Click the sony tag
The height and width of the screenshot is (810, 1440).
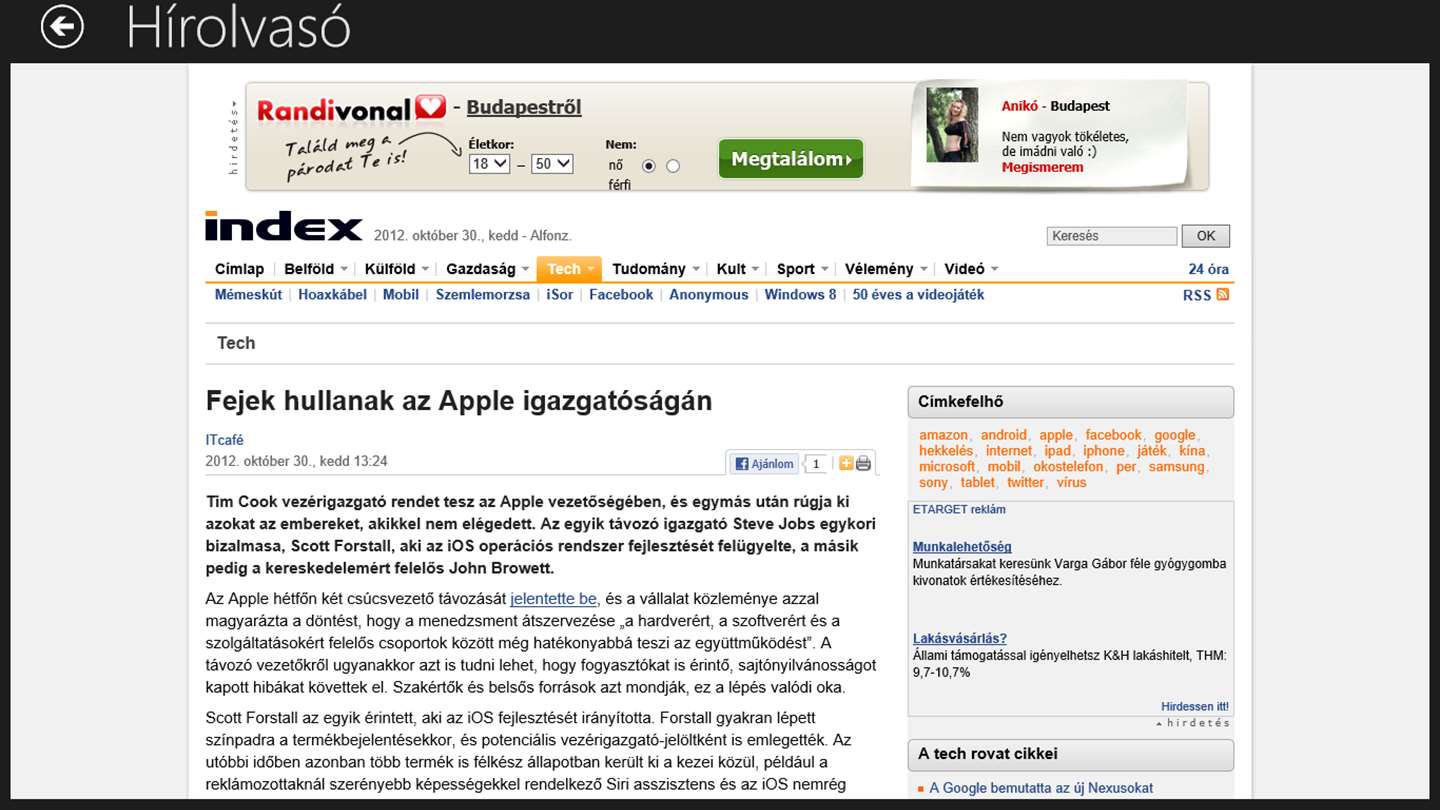[x=933, y=483]
